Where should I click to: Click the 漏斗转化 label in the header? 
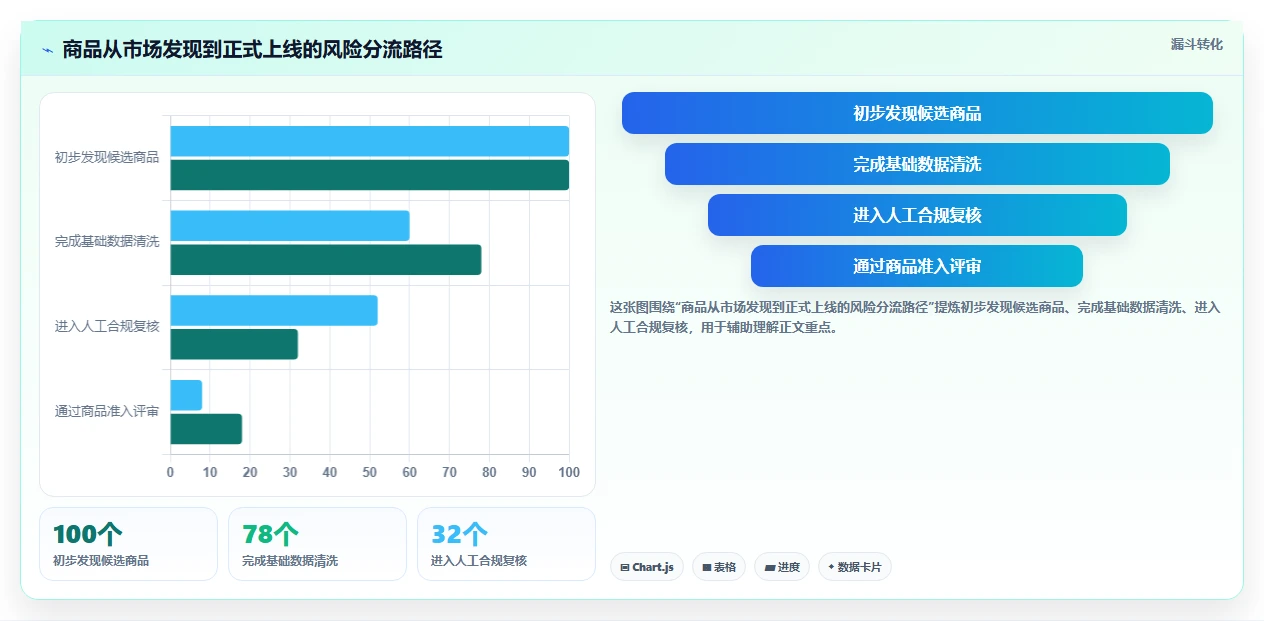tap(1197, 44)
